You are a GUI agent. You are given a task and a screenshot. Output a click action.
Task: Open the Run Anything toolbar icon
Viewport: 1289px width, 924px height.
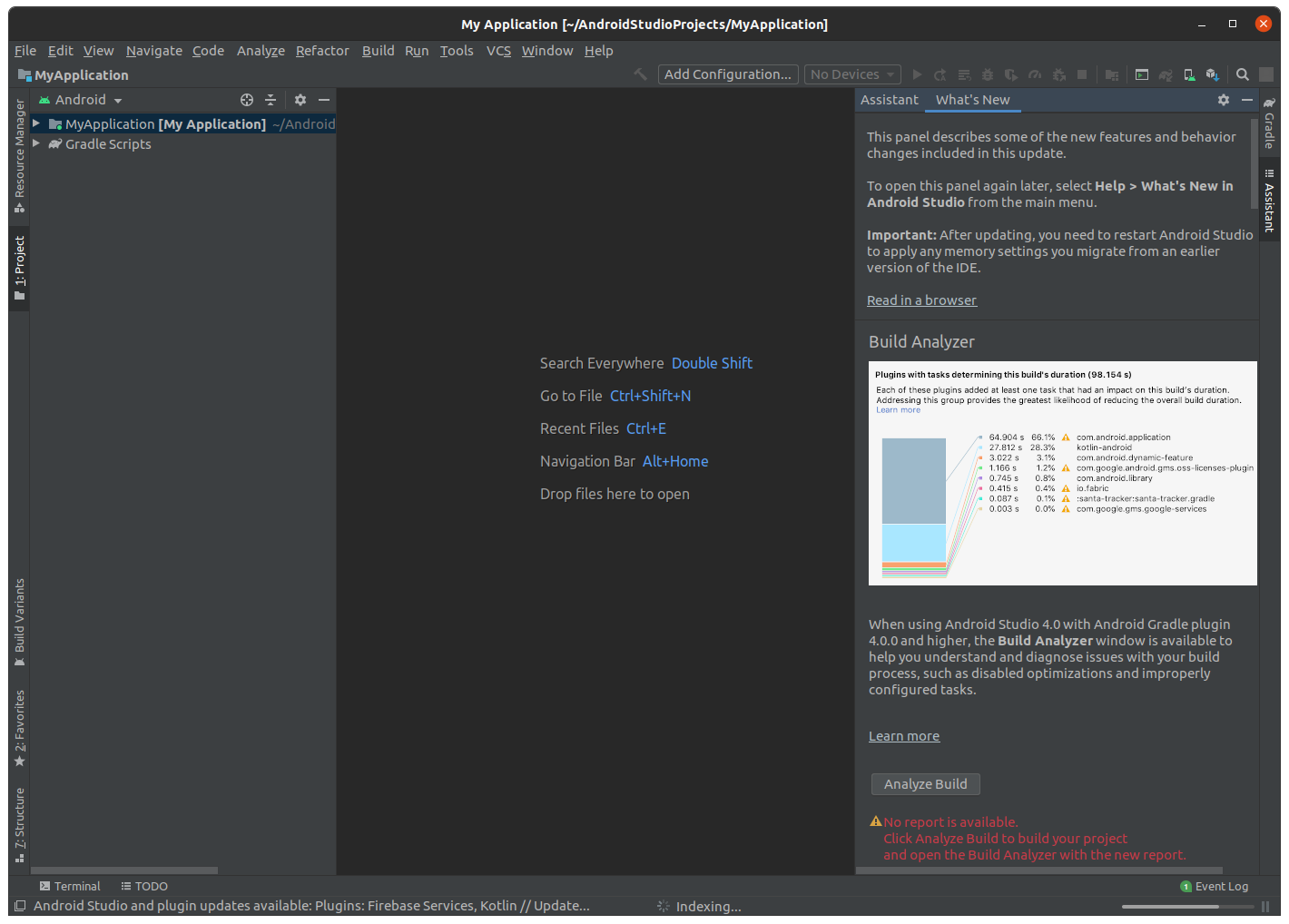point(1142,74)
